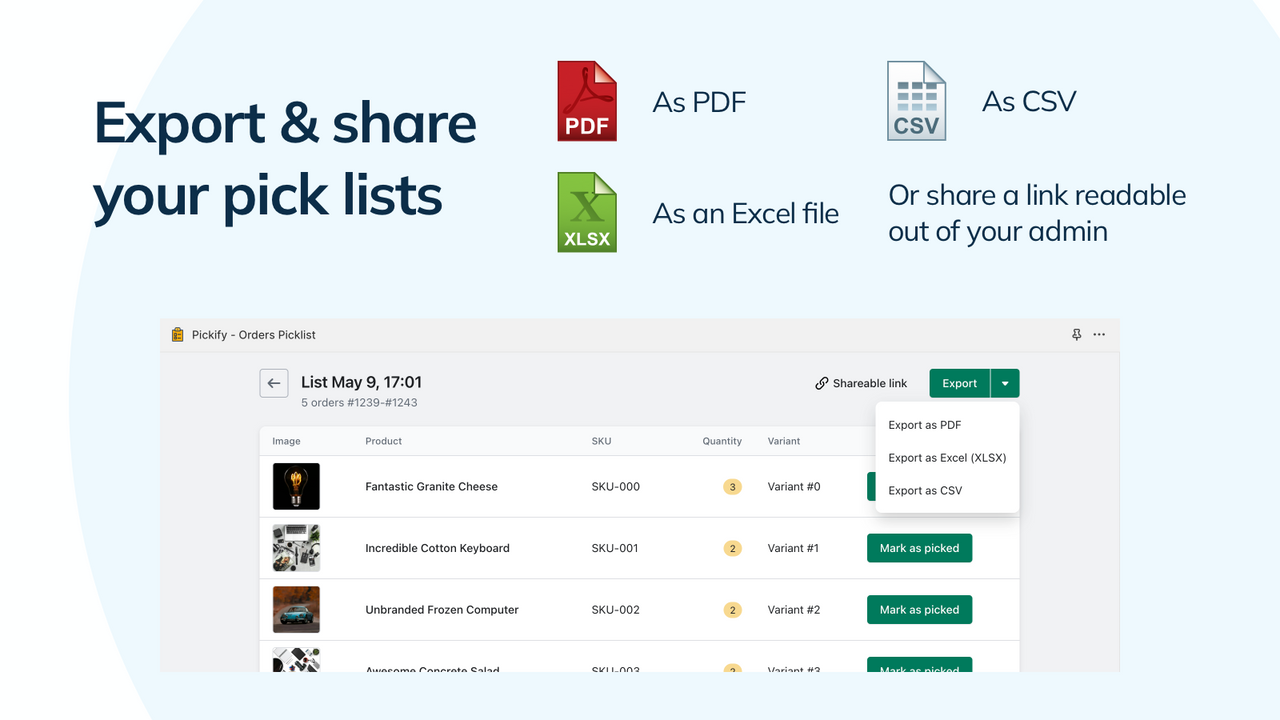Viewport: 1280px width, 720px height.
Task: Select Export as Excel (XLSX) option
Action: [947, 457]
